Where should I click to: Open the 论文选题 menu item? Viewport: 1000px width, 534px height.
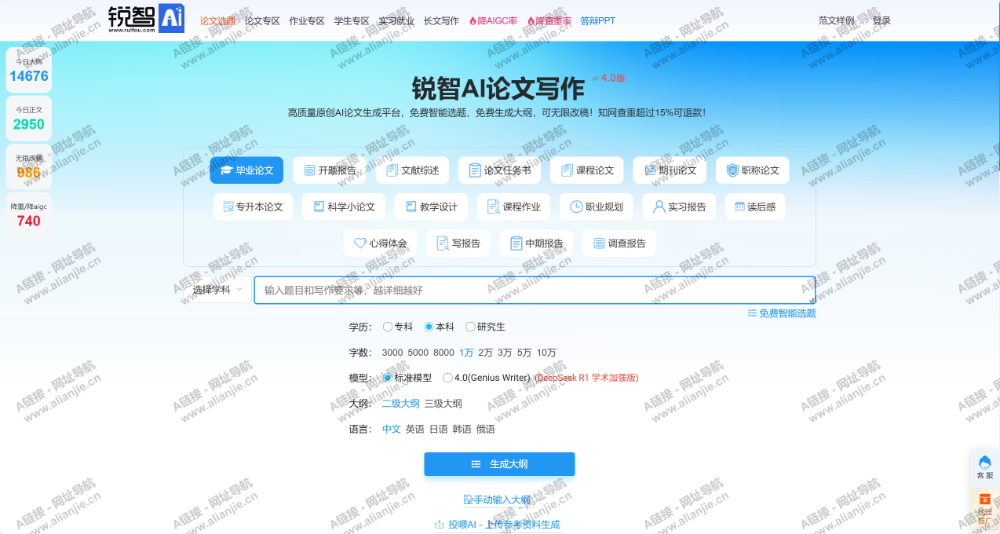click(217, 20)
